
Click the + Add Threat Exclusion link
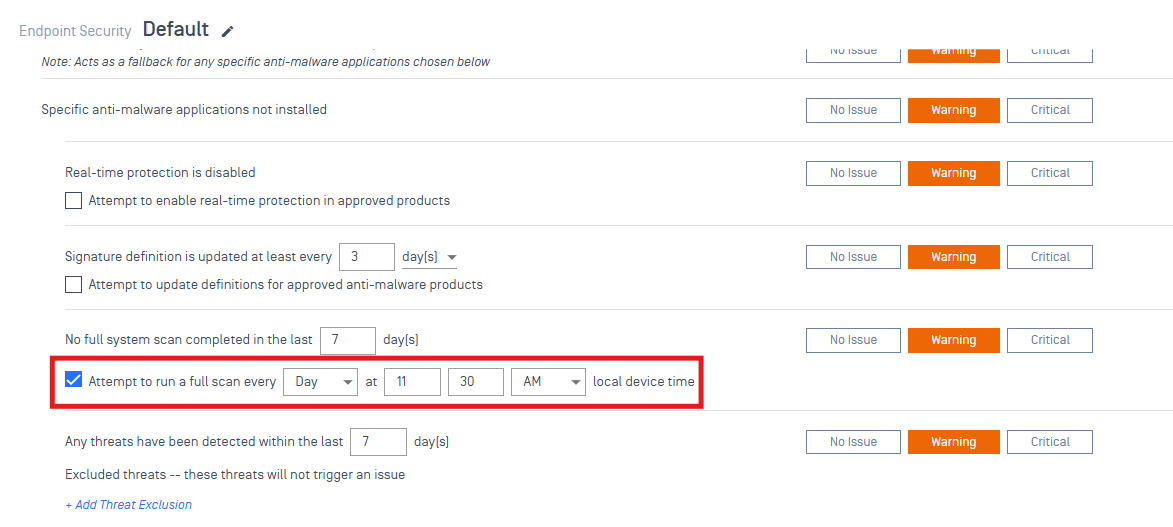(x=129, y=505)
